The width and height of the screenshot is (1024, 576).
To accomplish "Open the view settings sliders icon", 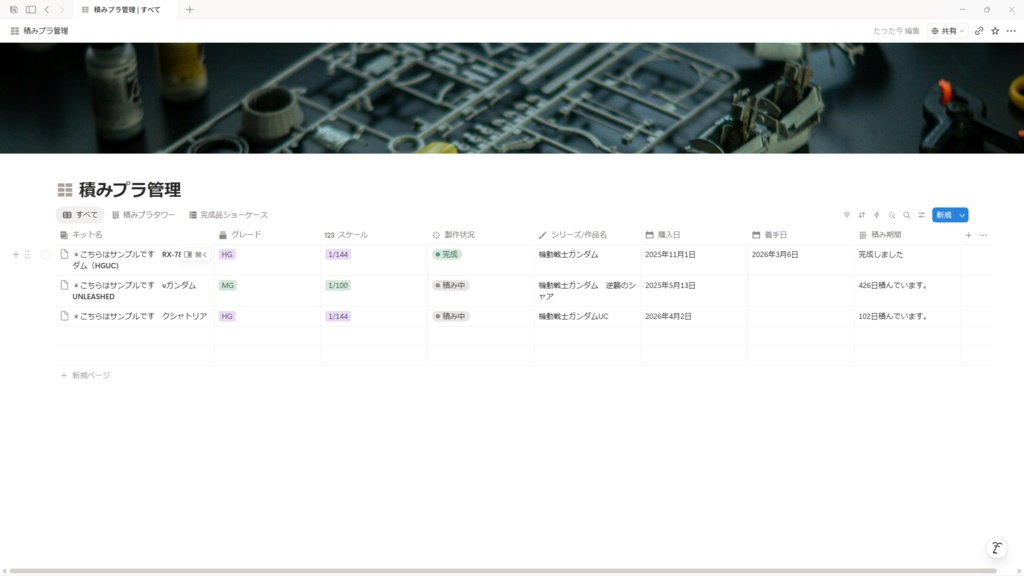I will coord(921,215).
